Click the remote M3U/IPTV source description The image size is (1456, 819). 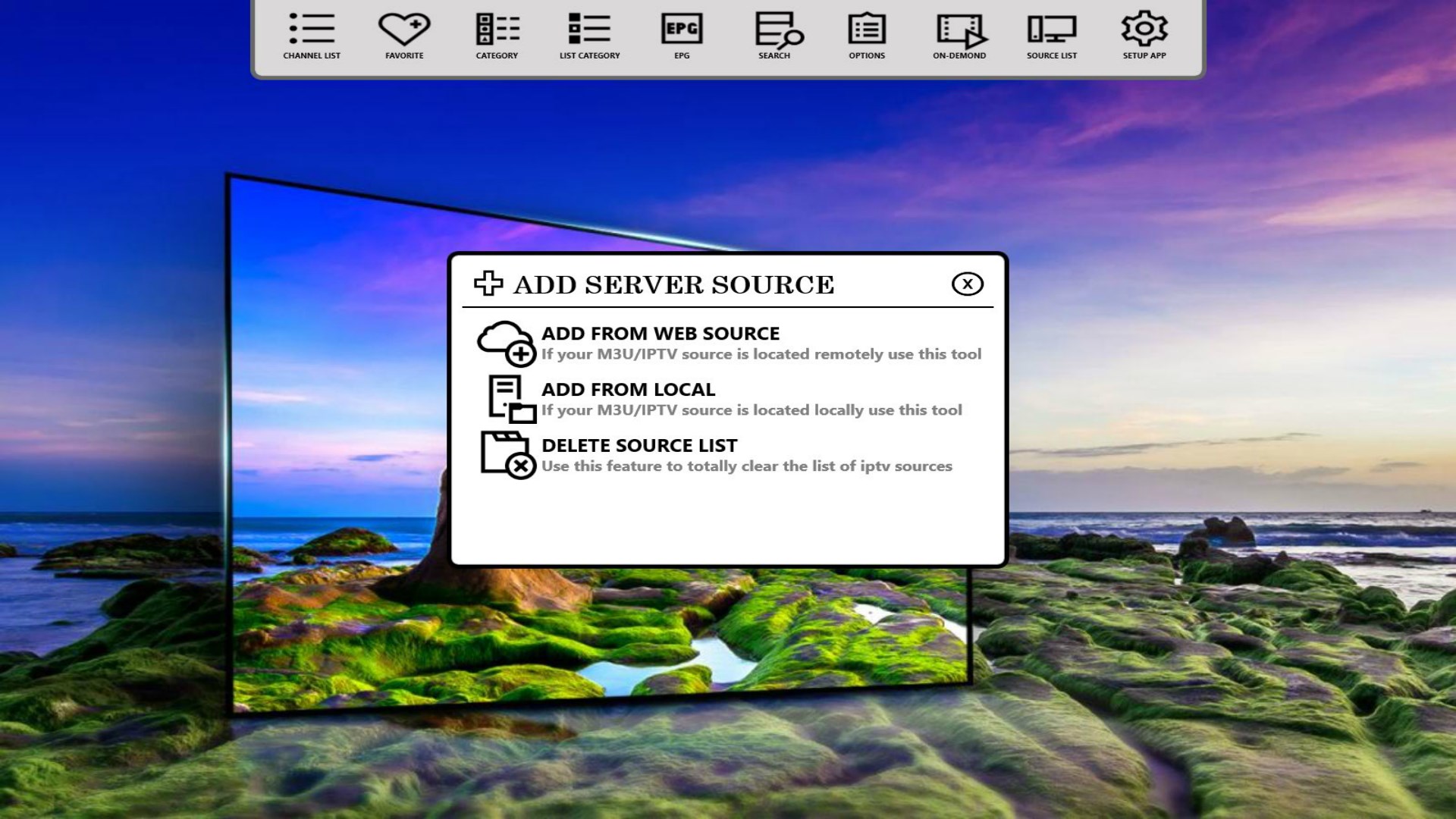tap(761, 354)
